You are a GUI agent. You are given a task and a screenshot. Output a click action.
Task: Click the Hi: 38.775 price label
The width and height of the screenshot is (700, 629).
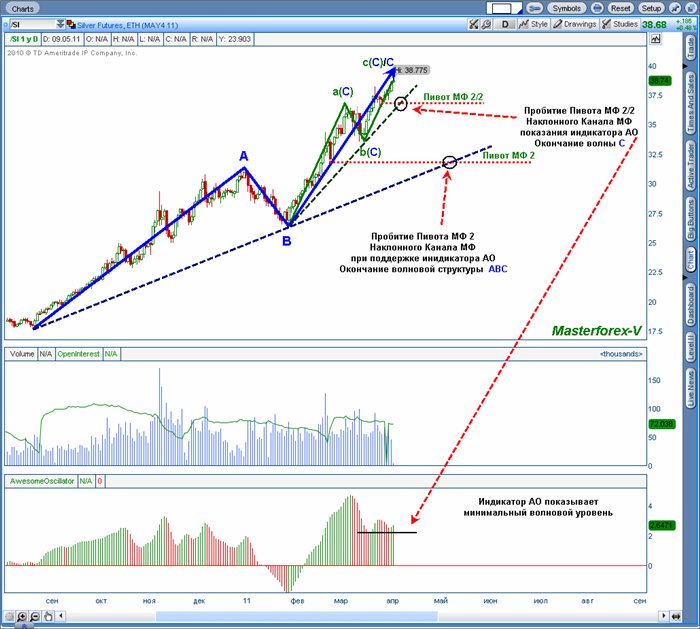click(x=413, y=70)
